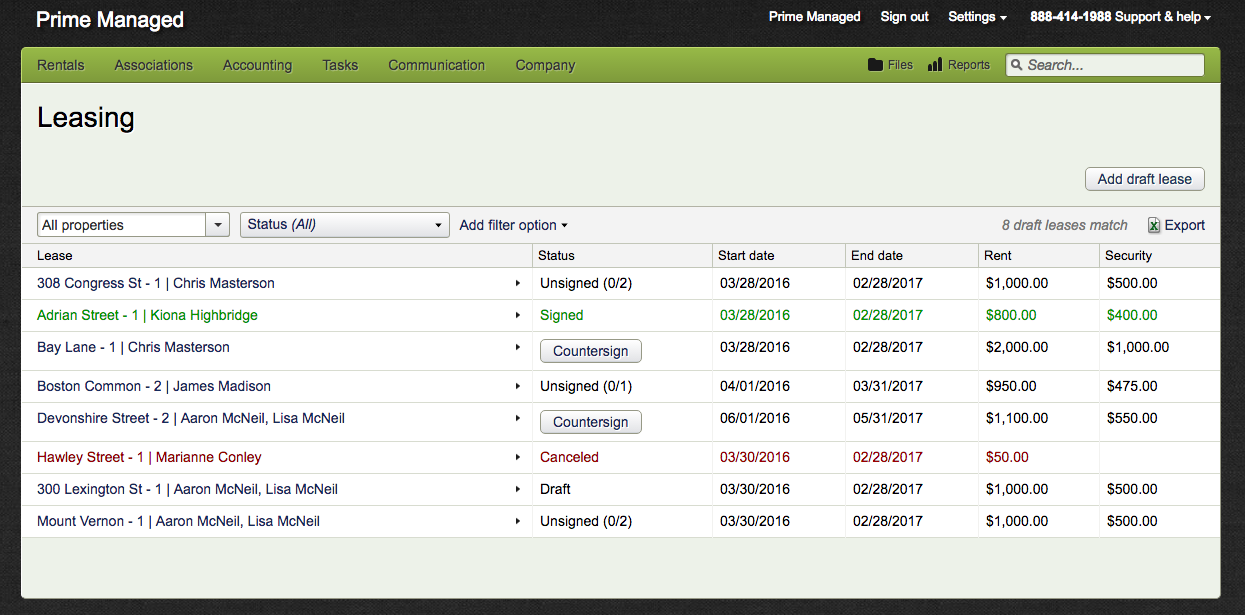Image resolution: width=1245 pixels, height=615 pixels.
Task: Click the Add draft lease button
Action: point(1144,179)
